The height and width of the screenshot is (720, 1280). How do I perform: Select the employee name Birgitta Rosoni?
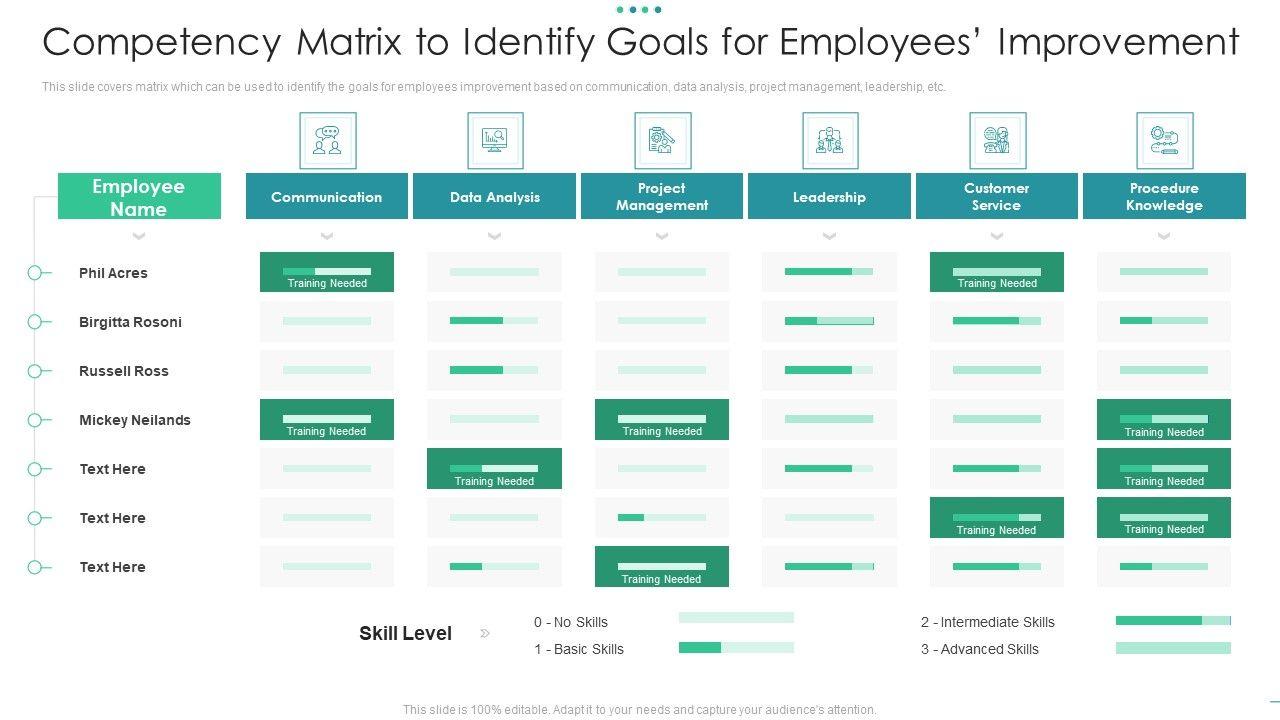point(130,322)
